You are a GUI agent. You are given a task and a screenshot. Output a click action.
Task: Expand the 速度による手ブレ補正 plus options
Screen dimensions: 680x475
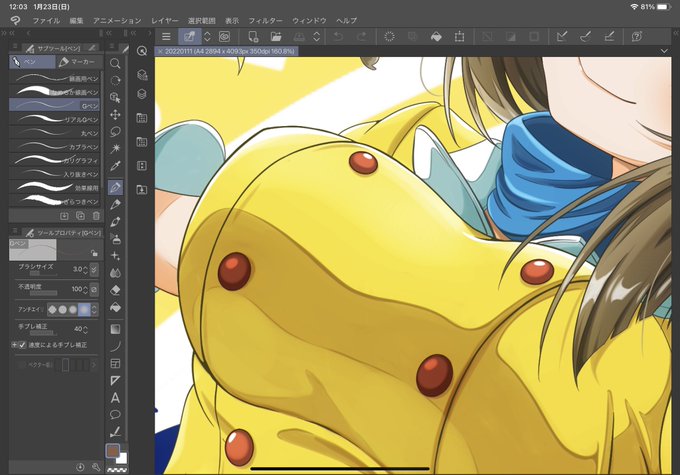14,345
